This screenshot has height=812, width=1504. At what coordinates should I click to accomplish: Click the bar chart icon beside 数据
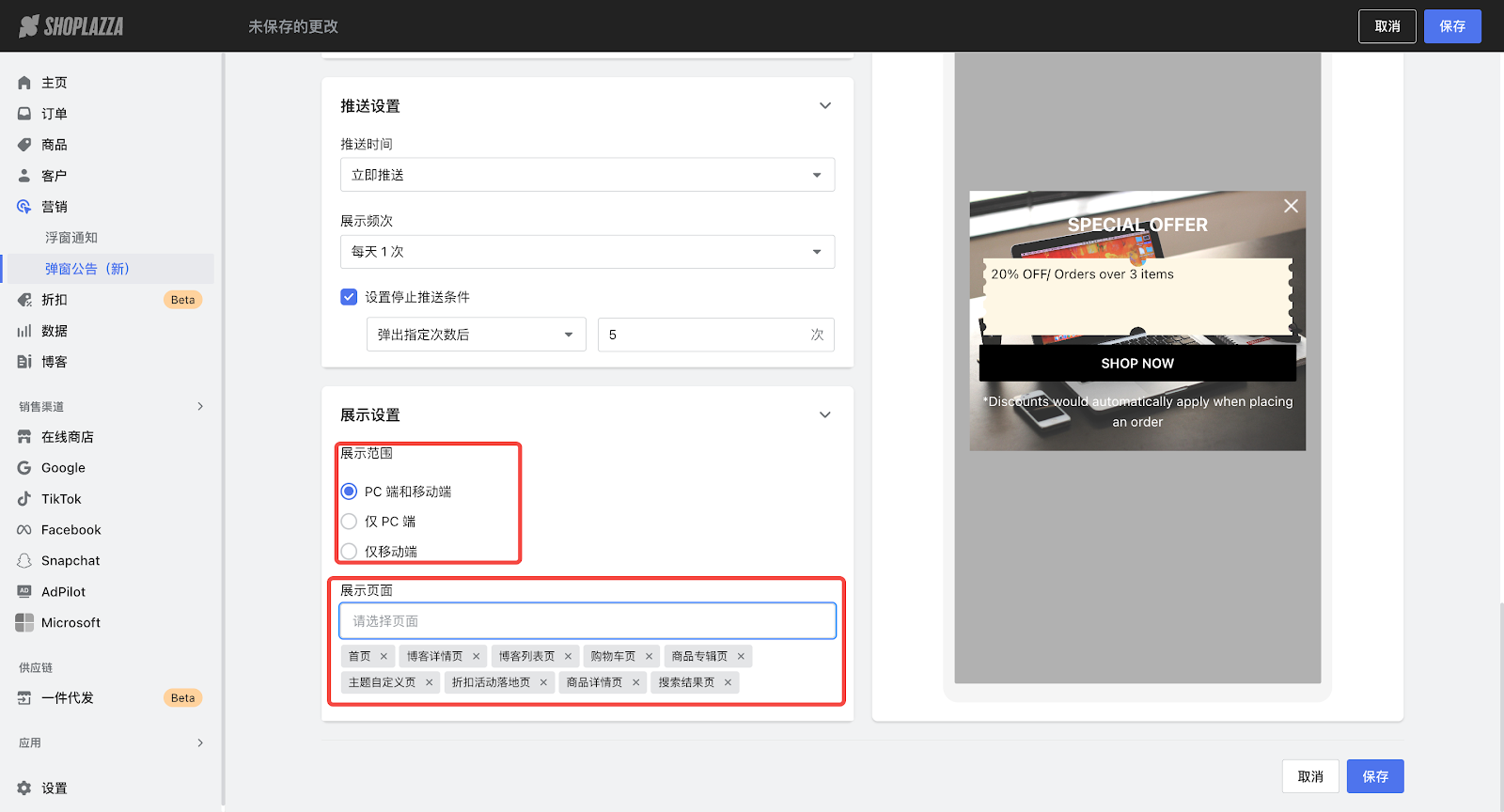pos(24,331)
